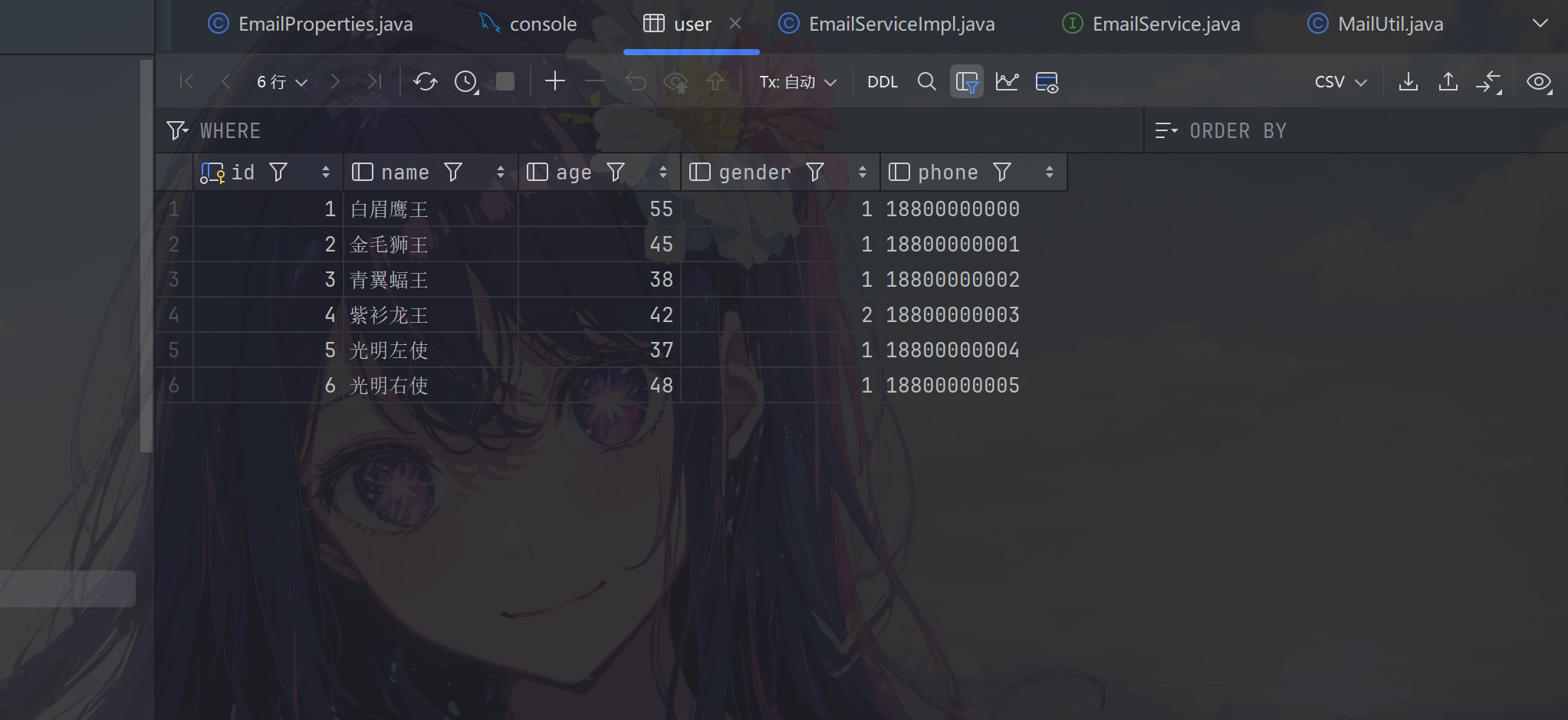The height and width of the screenshot is (720, 1568).
Task: Export data with download icon
Action: click(x=1409, y=81)
